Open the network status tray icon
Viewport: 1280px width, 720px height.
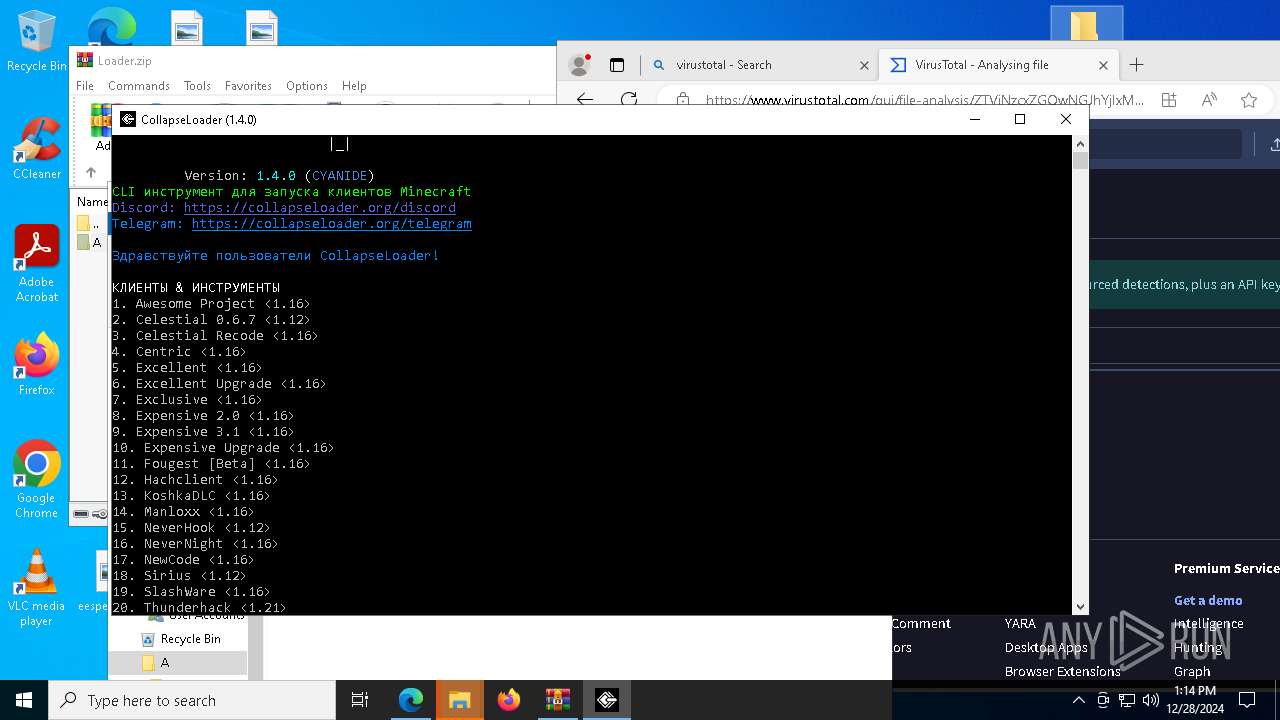(x=1127, y=700)
